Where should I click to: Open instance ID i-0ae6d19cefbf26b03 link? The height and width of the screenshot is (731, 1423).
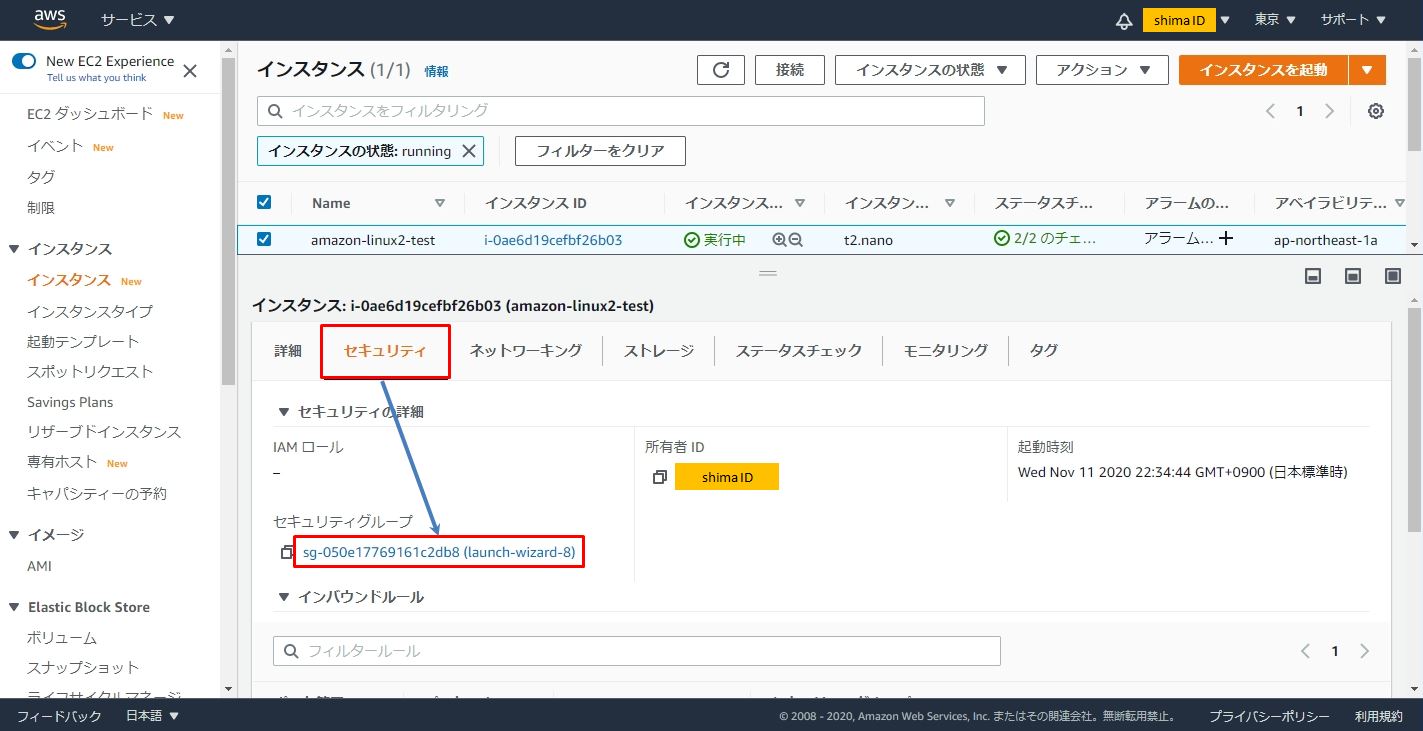[x=553, y=240]
